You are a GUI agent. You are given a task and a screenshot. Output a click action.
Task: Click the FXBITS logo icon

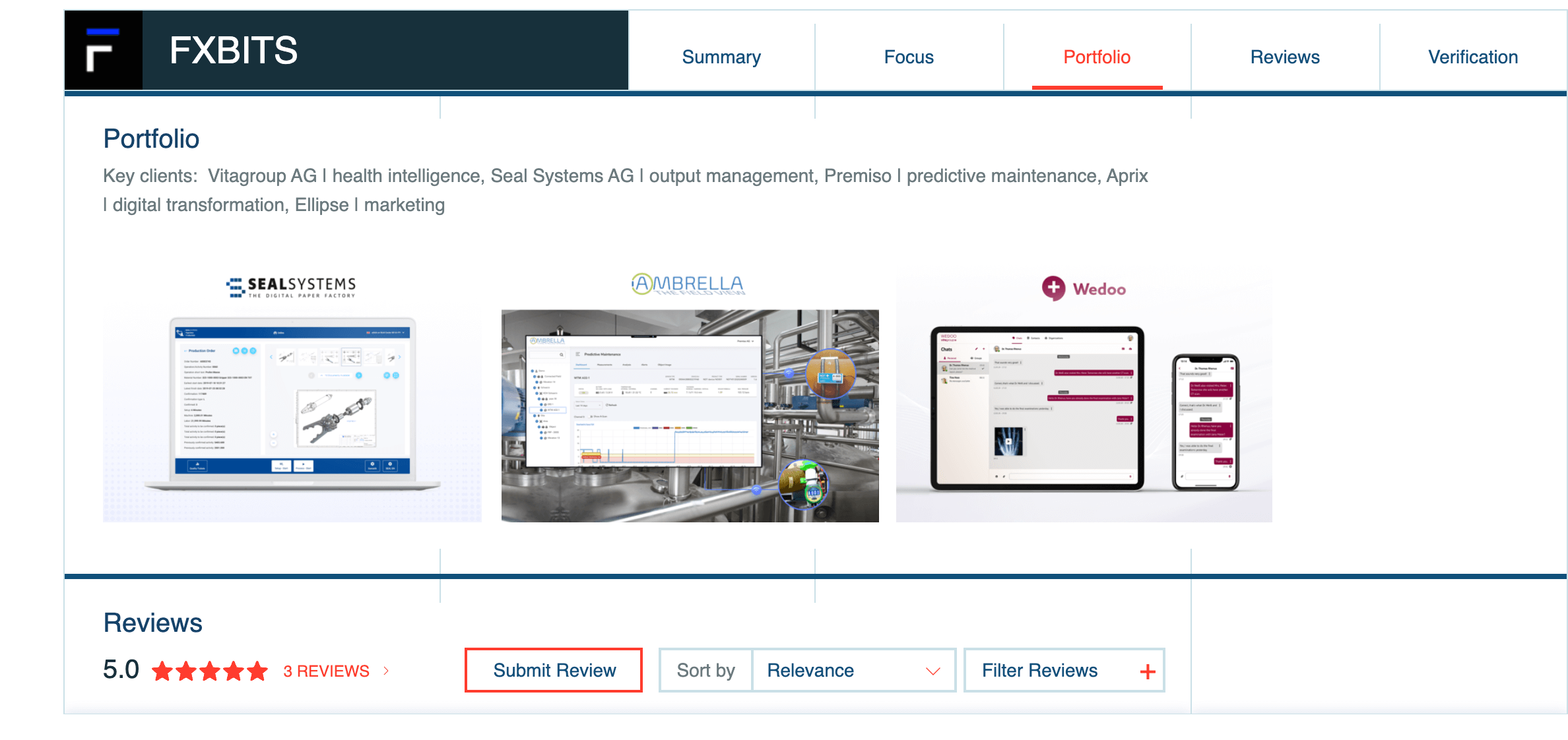pyautogui.click(x=103, y=51)
